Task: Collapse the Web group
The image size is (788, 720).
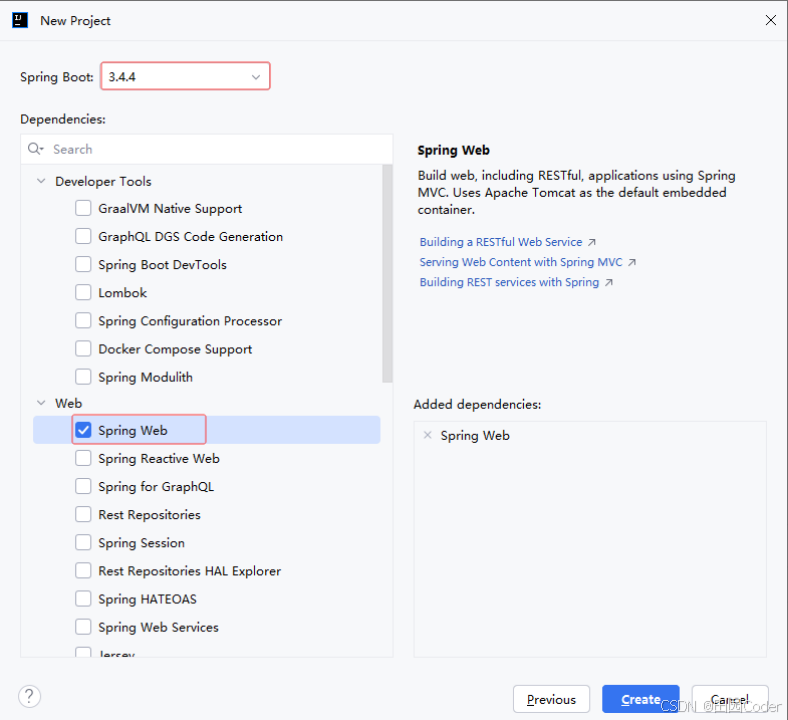Action: point(41,403)
